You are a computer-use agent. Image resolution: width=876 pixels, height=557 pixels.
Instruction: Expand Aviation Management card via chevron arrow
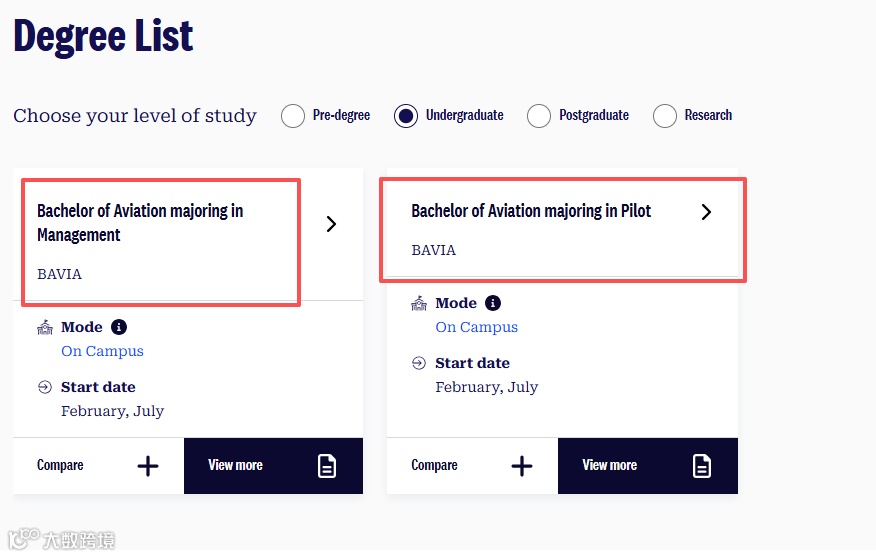point(332,224)
